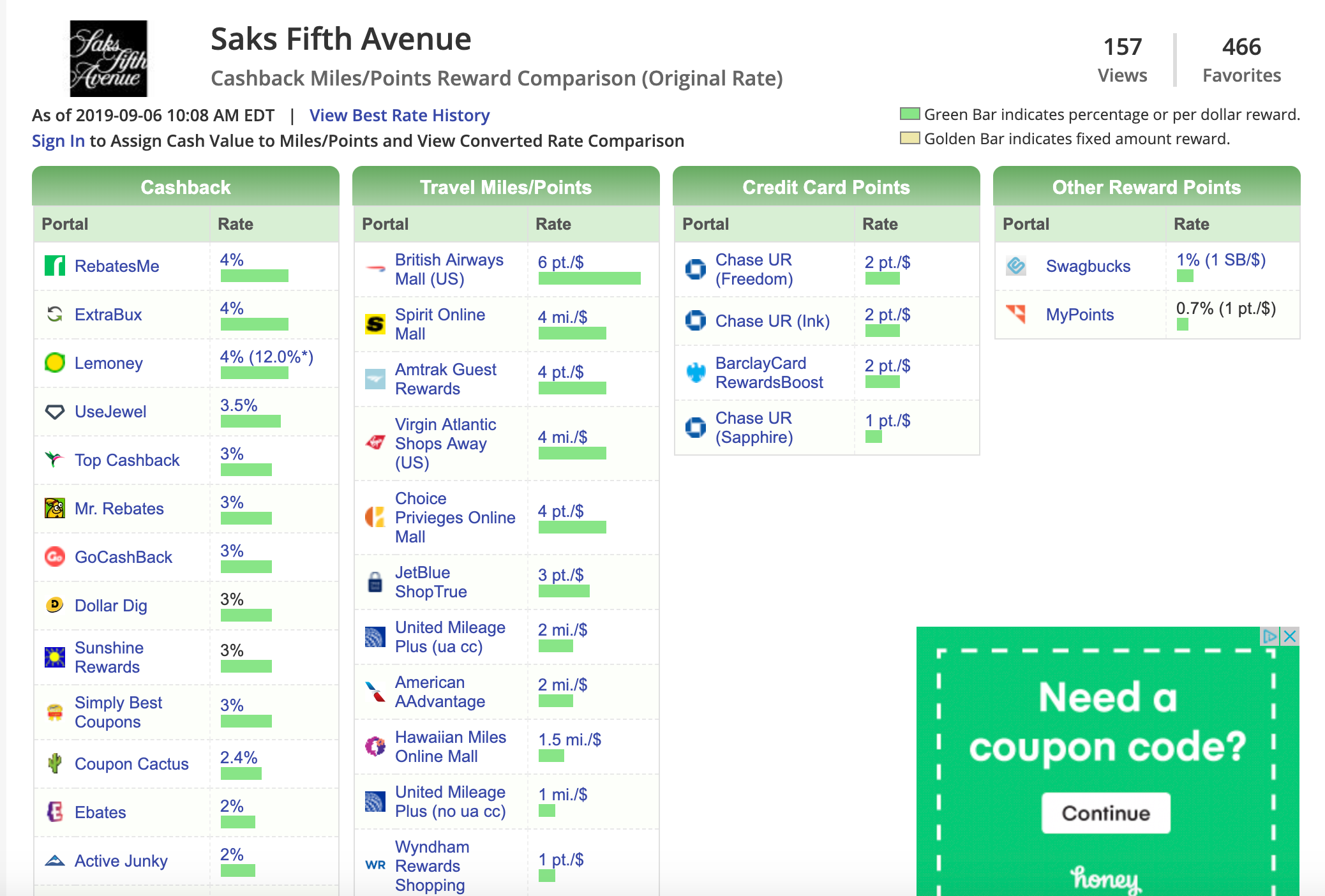Image resolution: width=1325 pixels, height=896 pixels.
Task: Open Chase UR (Sapphire) link
Action: coord(754,428)
